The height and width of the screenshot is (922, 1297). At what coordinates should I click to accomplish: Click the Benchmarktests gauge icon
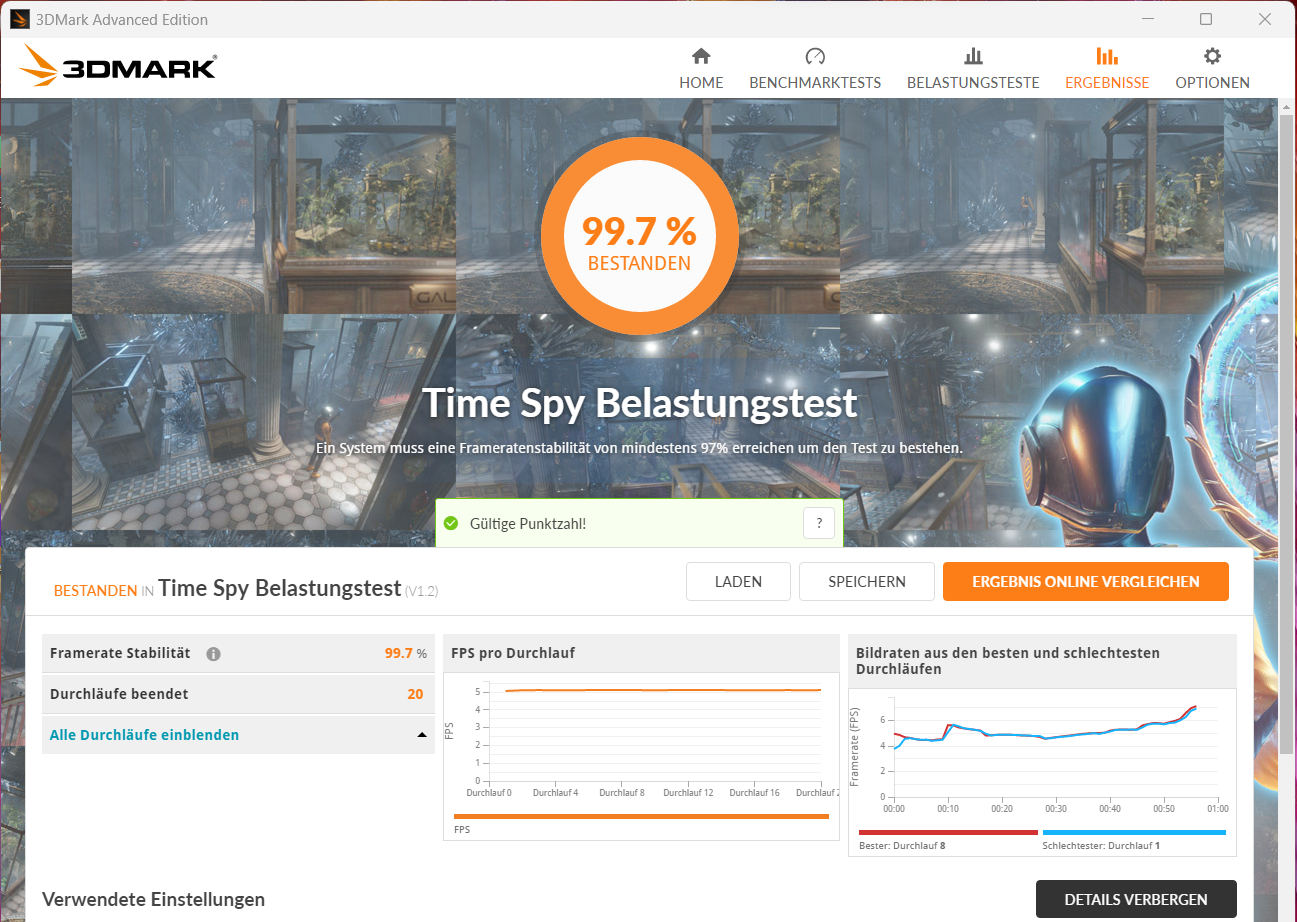point(815,56)
